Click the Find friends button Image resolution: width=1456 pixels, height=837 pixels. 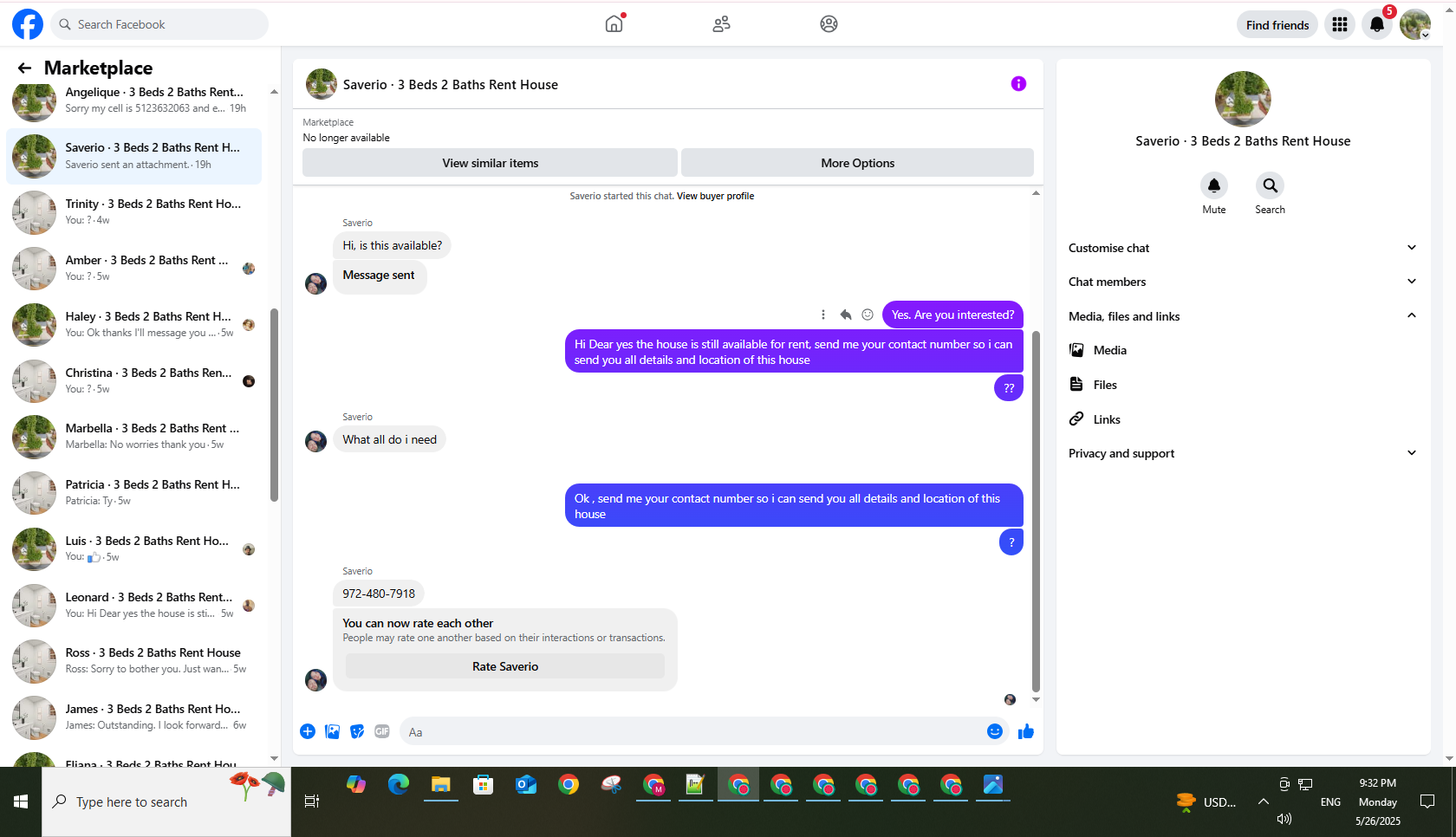(1277, 25)
